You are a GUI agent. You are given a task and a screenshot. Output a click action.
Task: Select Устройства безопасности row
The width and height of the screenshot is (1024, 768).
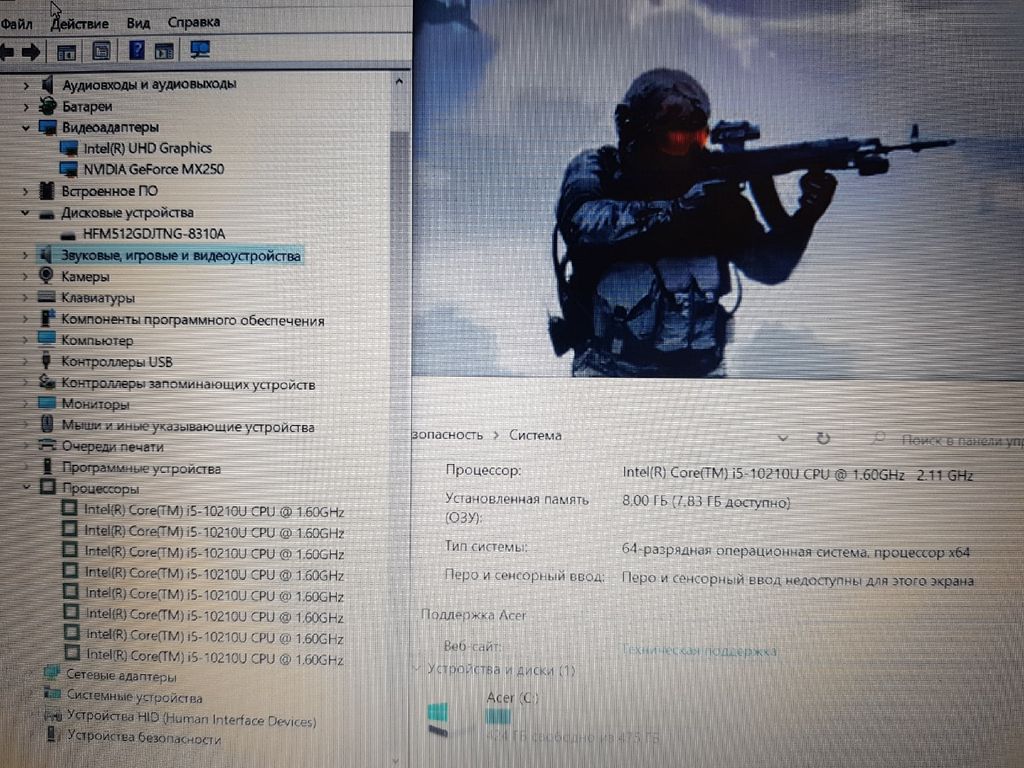click(144, 738)
